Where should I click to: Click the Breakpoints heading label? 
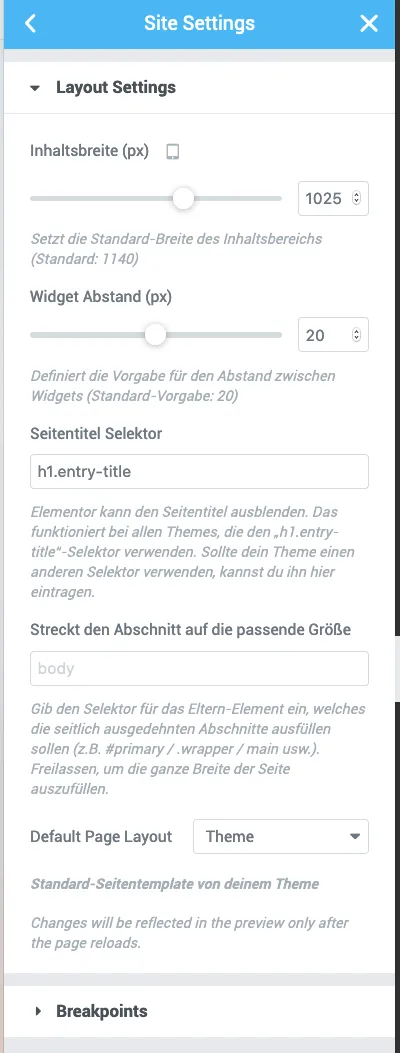coord(102,1011)
